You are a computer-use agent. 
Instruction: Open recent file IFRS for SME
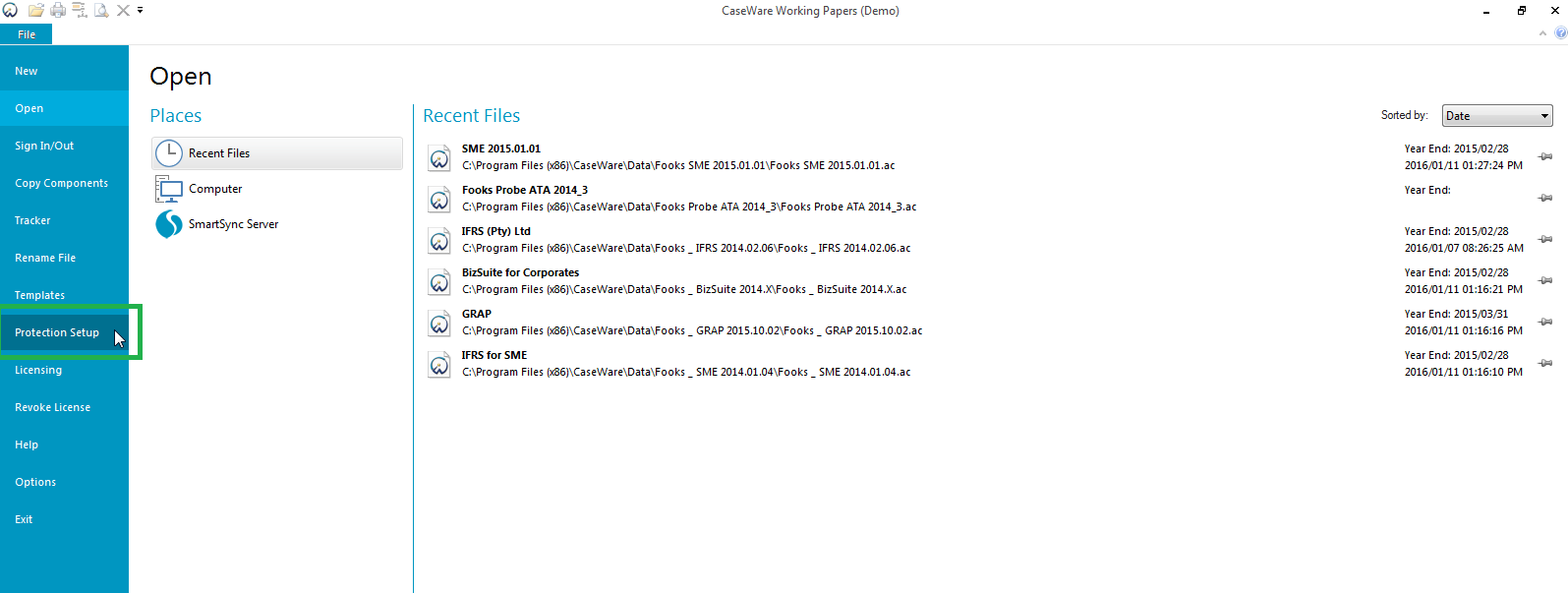coord(494,356)
